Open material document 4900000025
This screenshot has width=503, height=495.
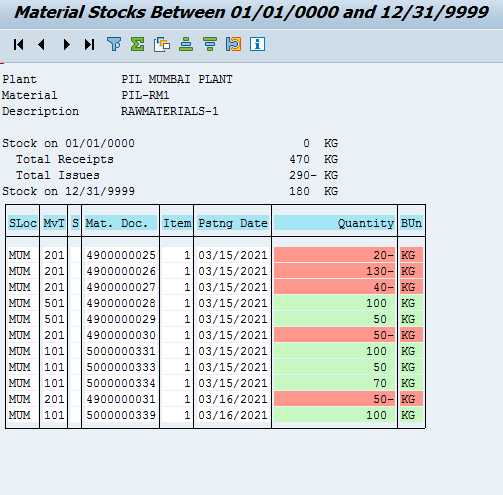(x=121, y=255)
